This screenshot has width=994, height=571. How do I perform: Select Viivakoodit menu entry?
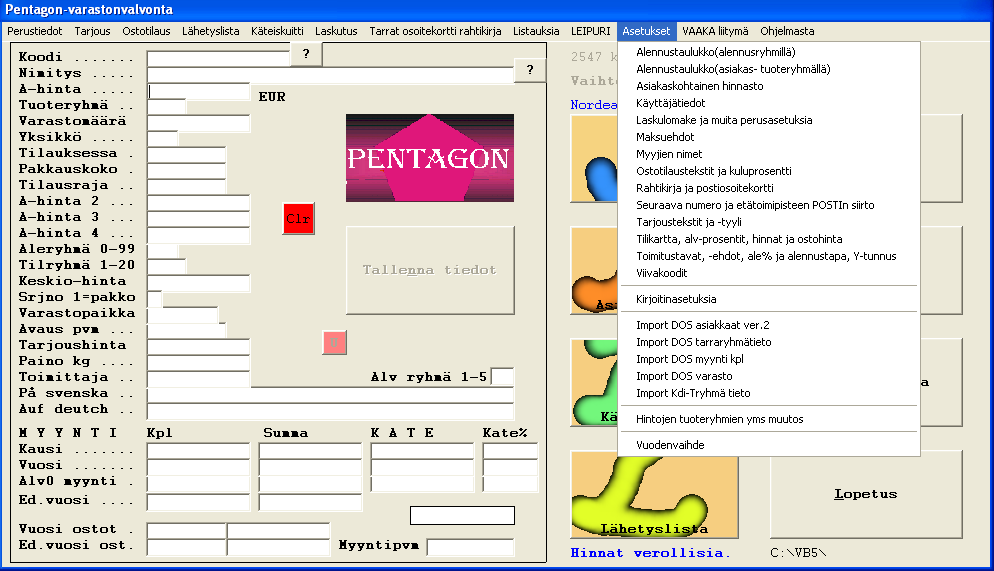coord(663,273)
